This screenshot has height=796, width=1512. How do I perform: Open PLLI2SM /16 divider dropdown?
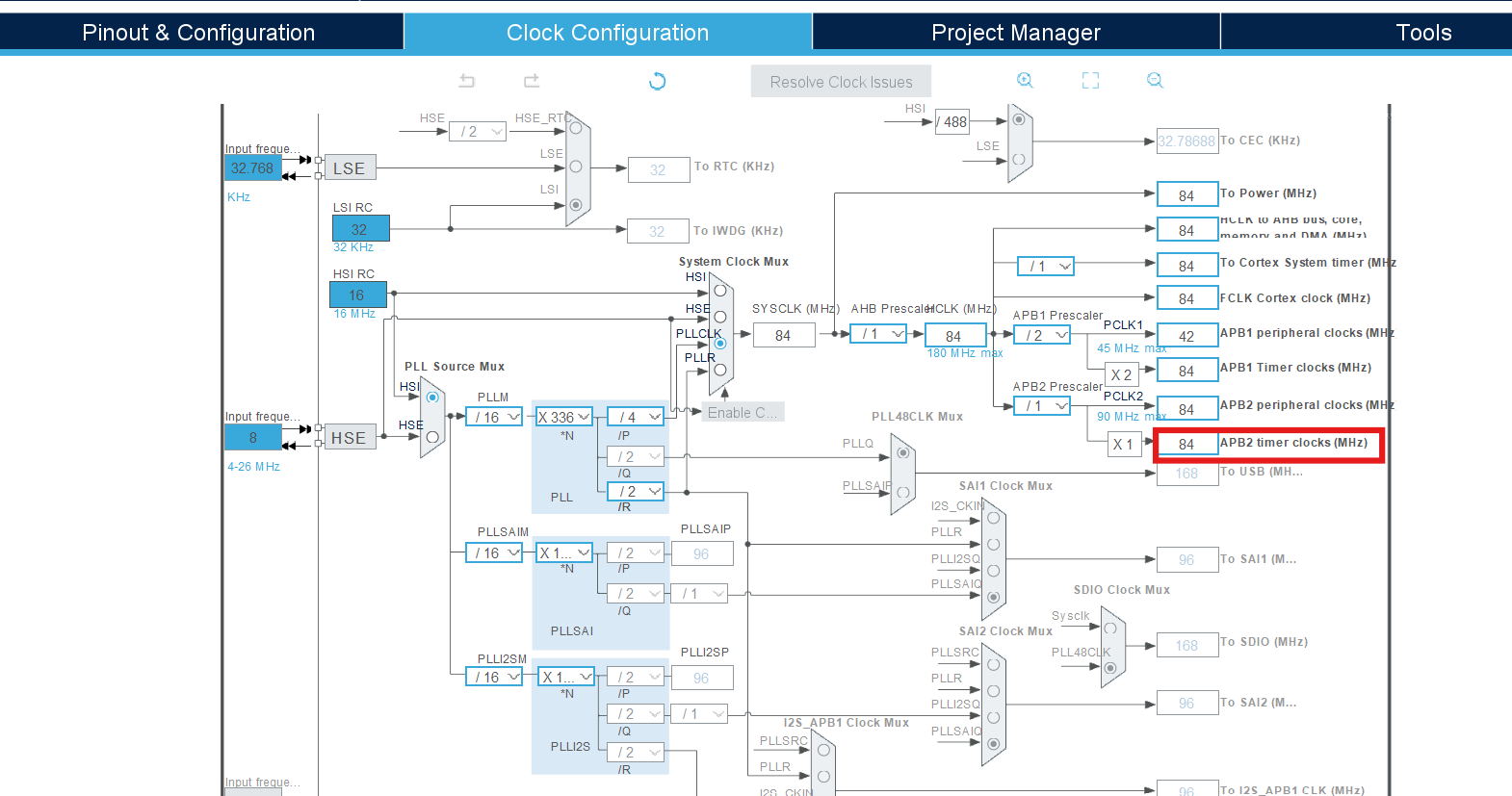pos(494,677)
